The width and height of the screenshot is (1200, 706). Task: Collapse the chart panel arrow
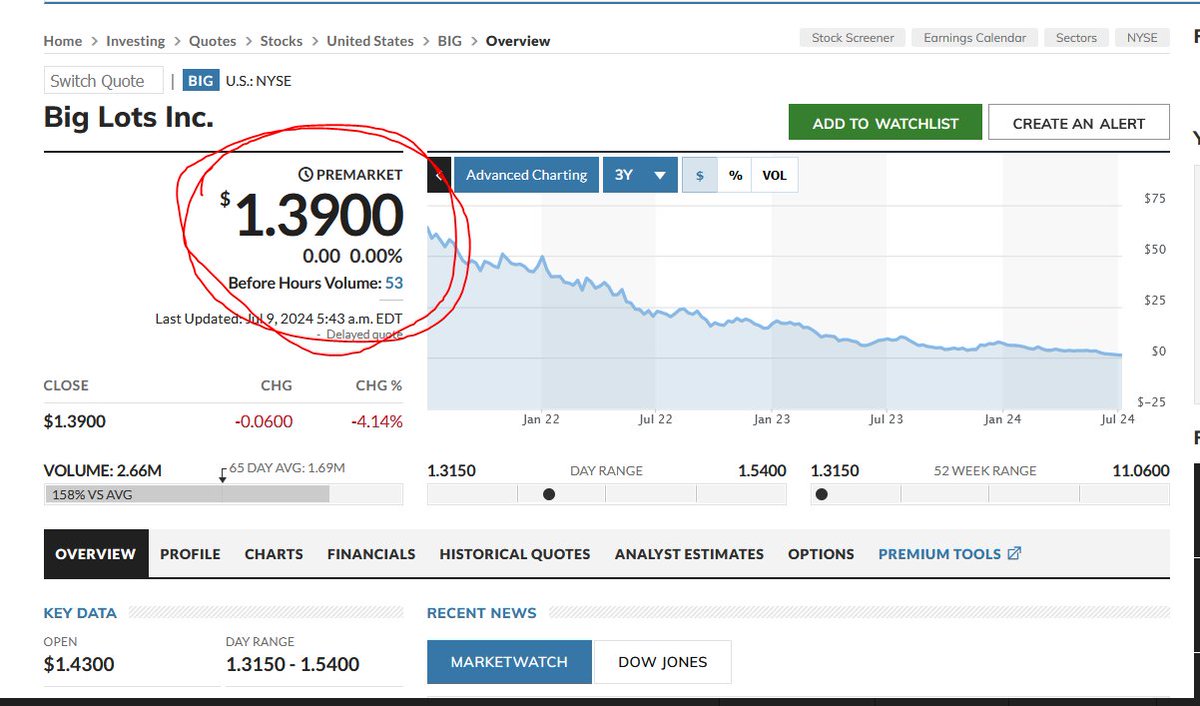pos(439,175)
